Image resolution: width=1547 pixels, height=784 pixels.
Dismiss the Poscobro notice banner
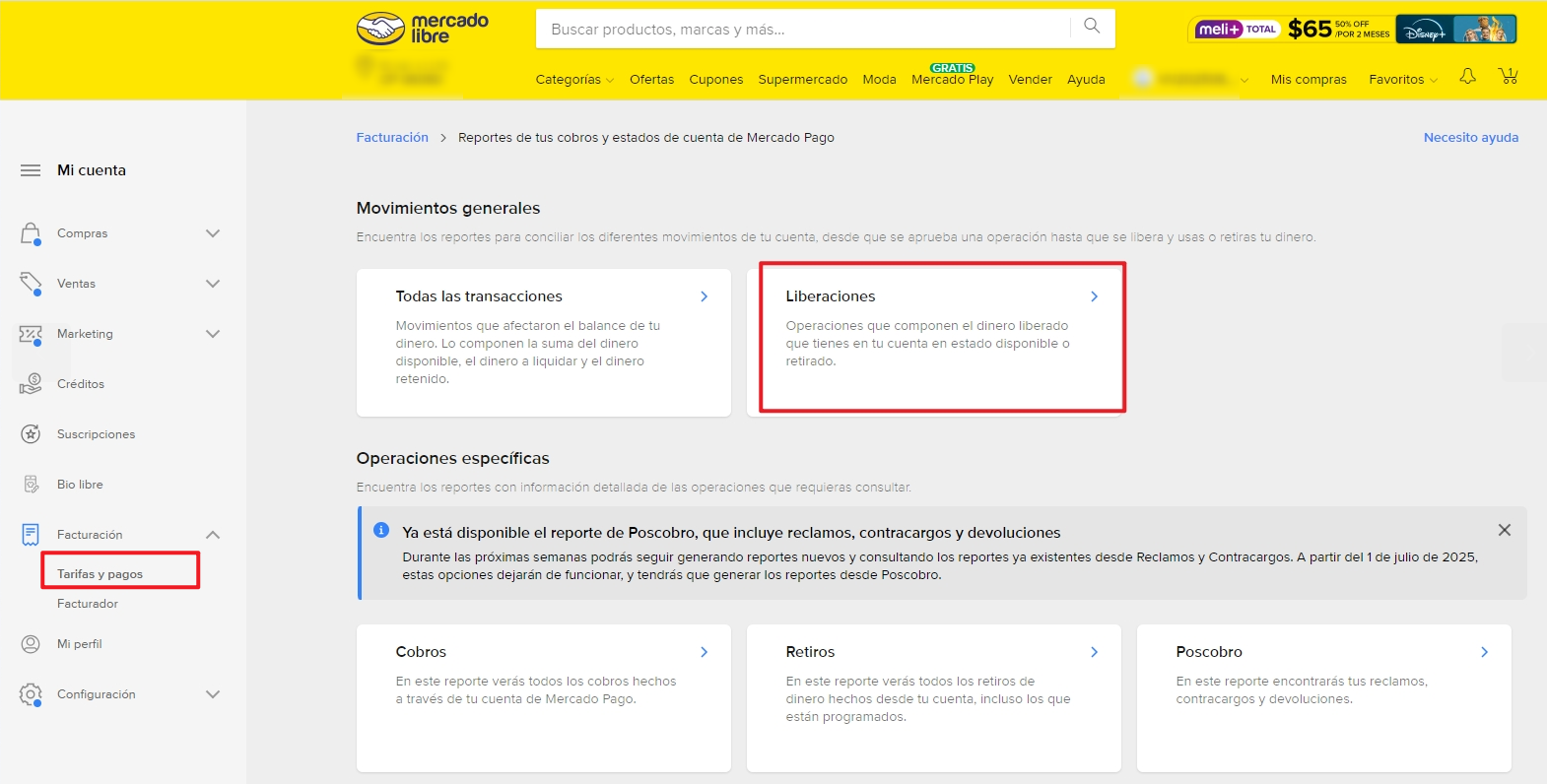tap(1504, 530)
